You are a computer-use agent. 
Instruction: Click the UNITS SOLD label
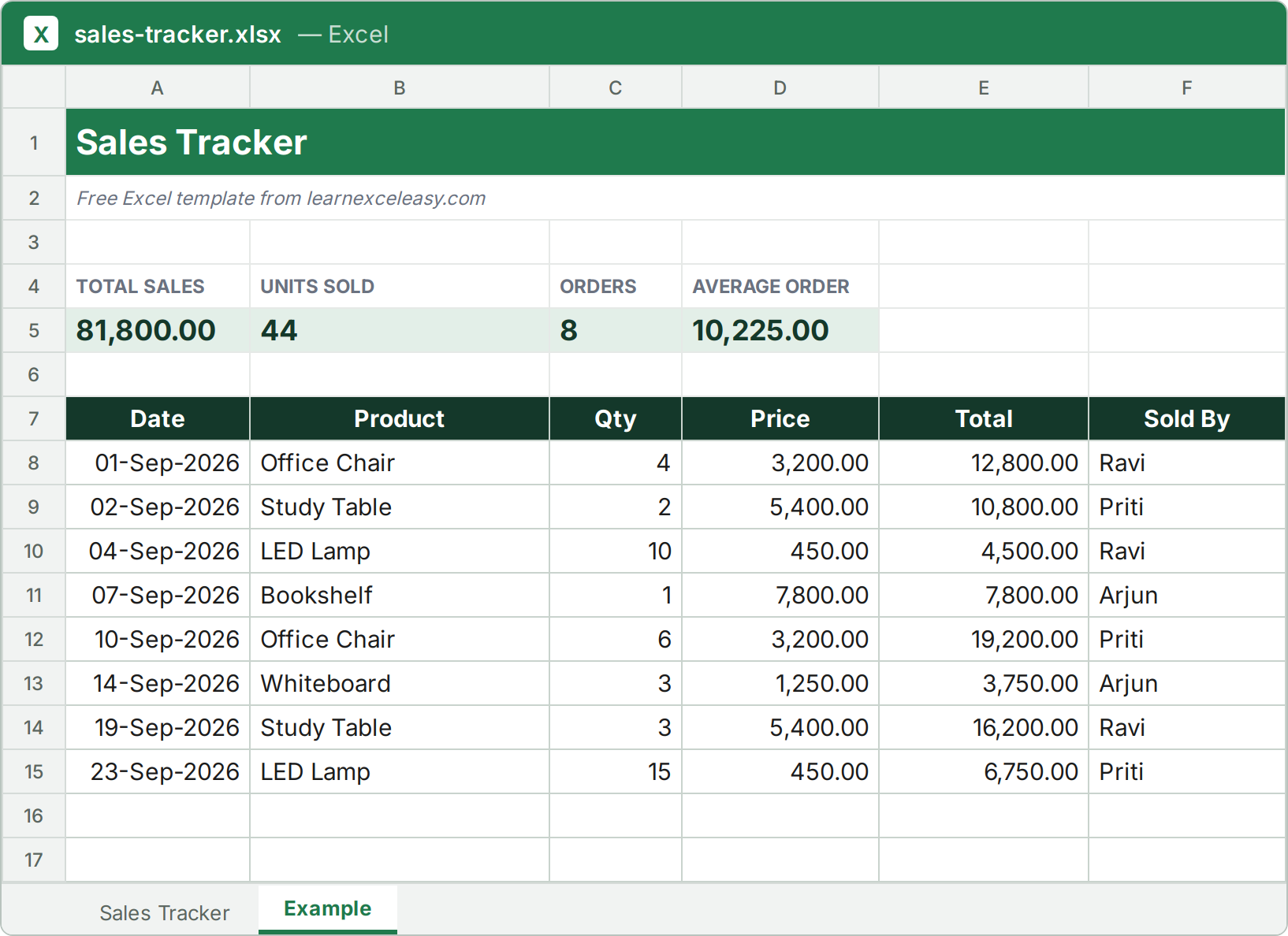click(318, 287)
